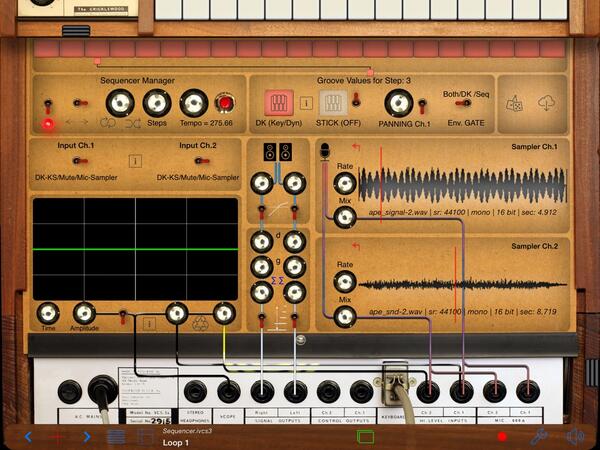Click the Steps knob
Screen dimensions: 600x450
(x=157, y=103)
